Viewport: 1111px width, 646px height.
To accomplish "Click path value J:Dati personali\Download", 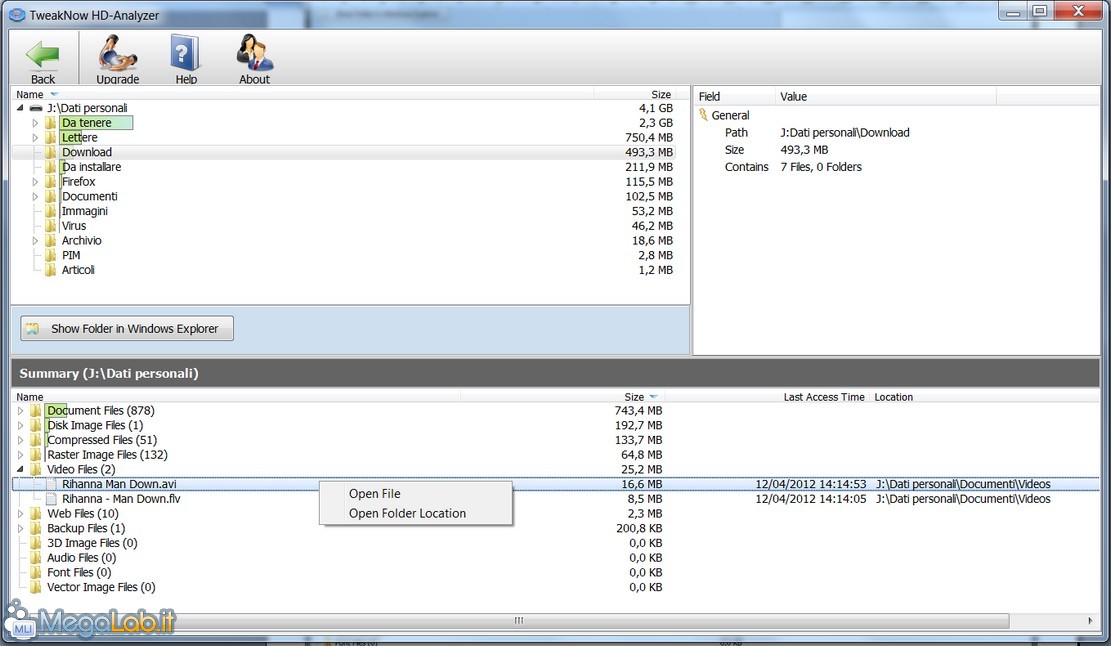I will pyautogui.click(x=845, y=132).
